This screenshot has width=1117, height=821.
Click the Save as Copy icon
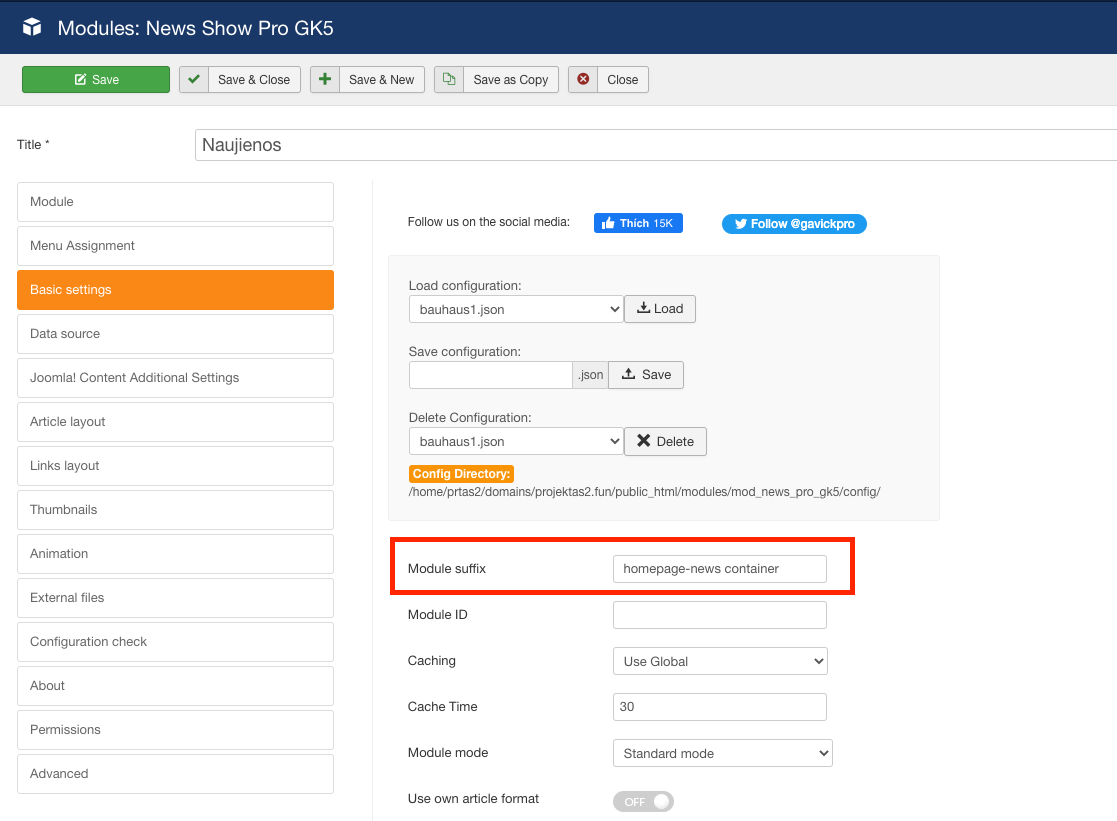click(449, 80)
